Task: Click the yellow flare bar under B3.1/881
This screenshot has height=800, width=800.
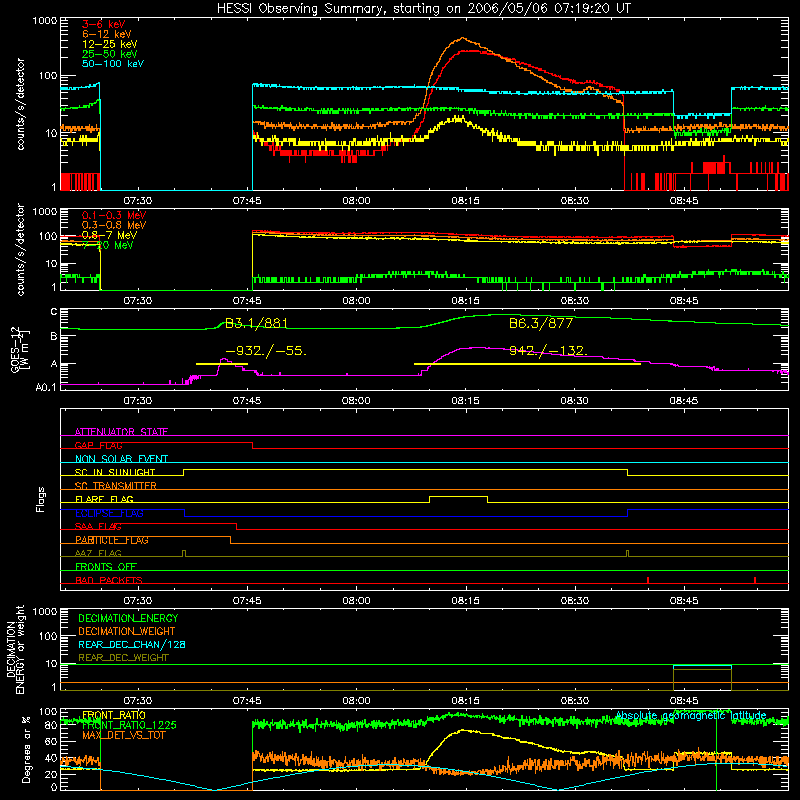Action: point(222,364)
